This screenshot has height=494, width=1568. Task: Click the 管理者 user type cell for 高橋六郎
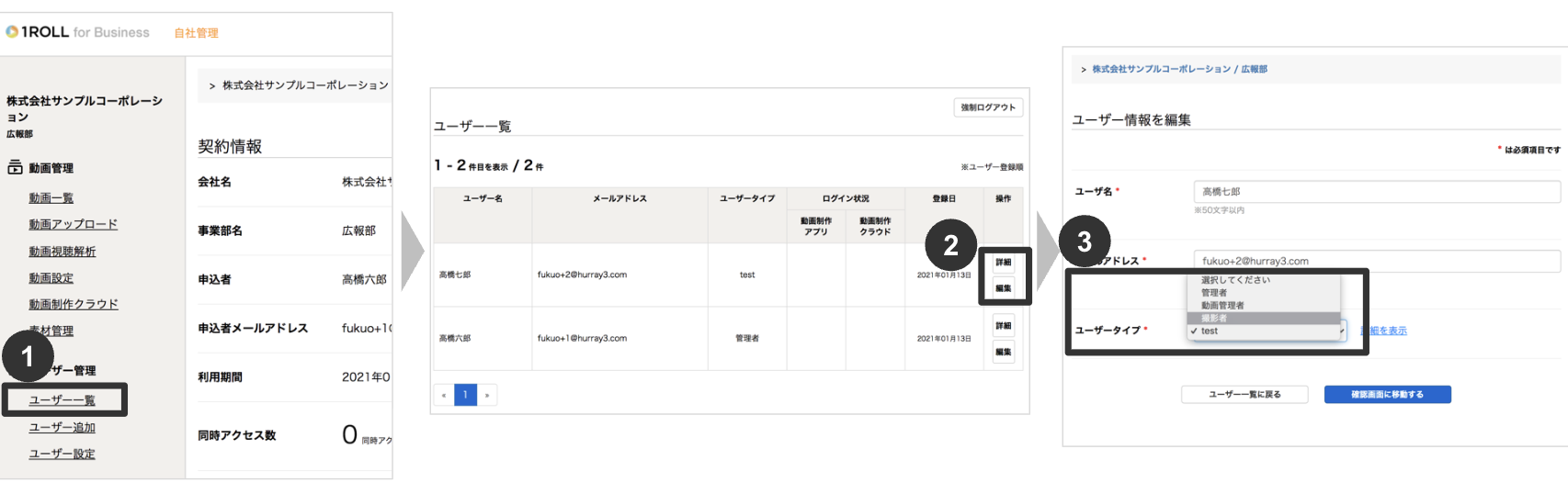[747, 338]
